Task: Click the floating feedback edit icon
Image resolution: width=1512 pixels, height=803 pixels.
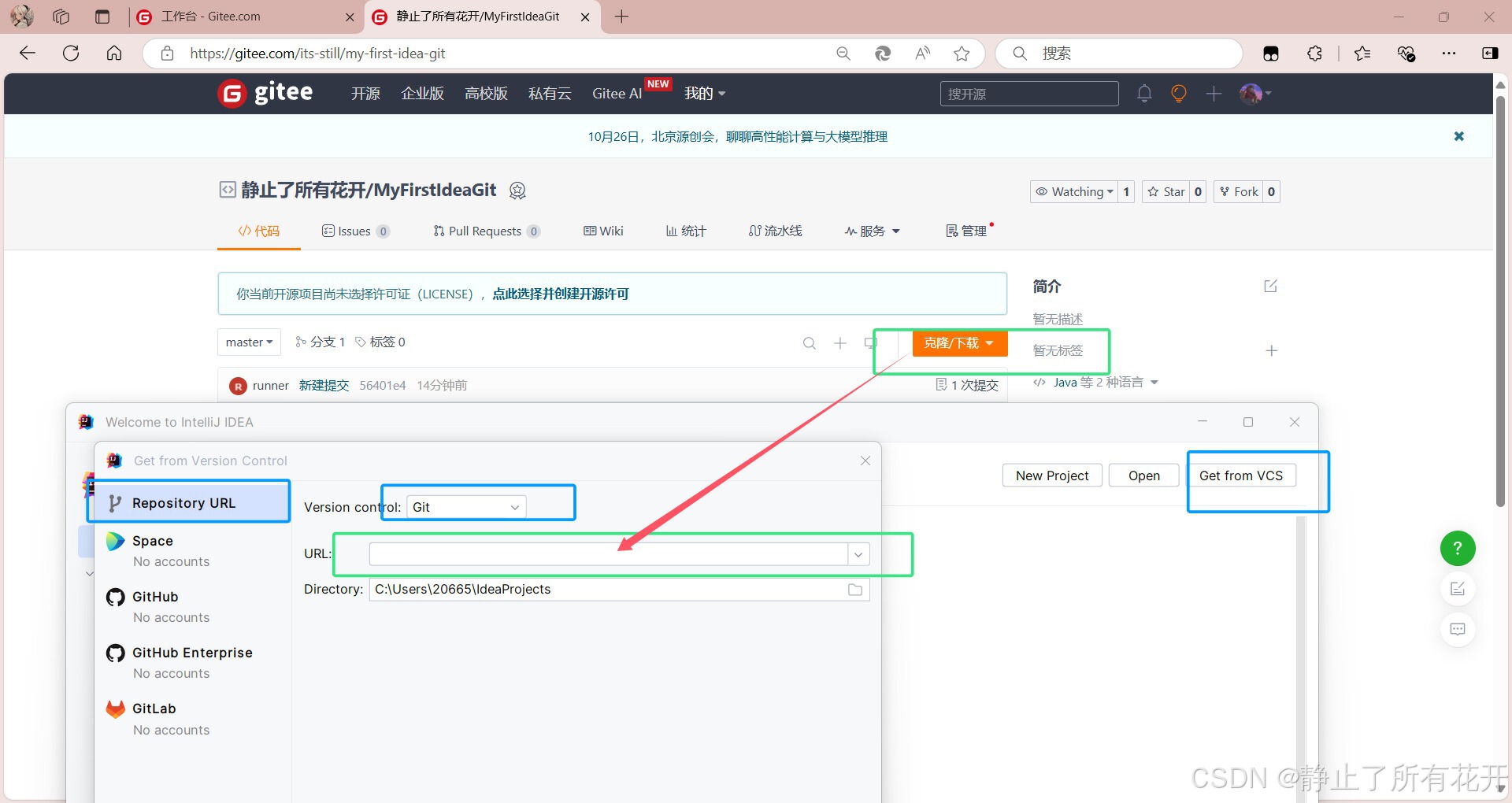Action: point(1458,589)
